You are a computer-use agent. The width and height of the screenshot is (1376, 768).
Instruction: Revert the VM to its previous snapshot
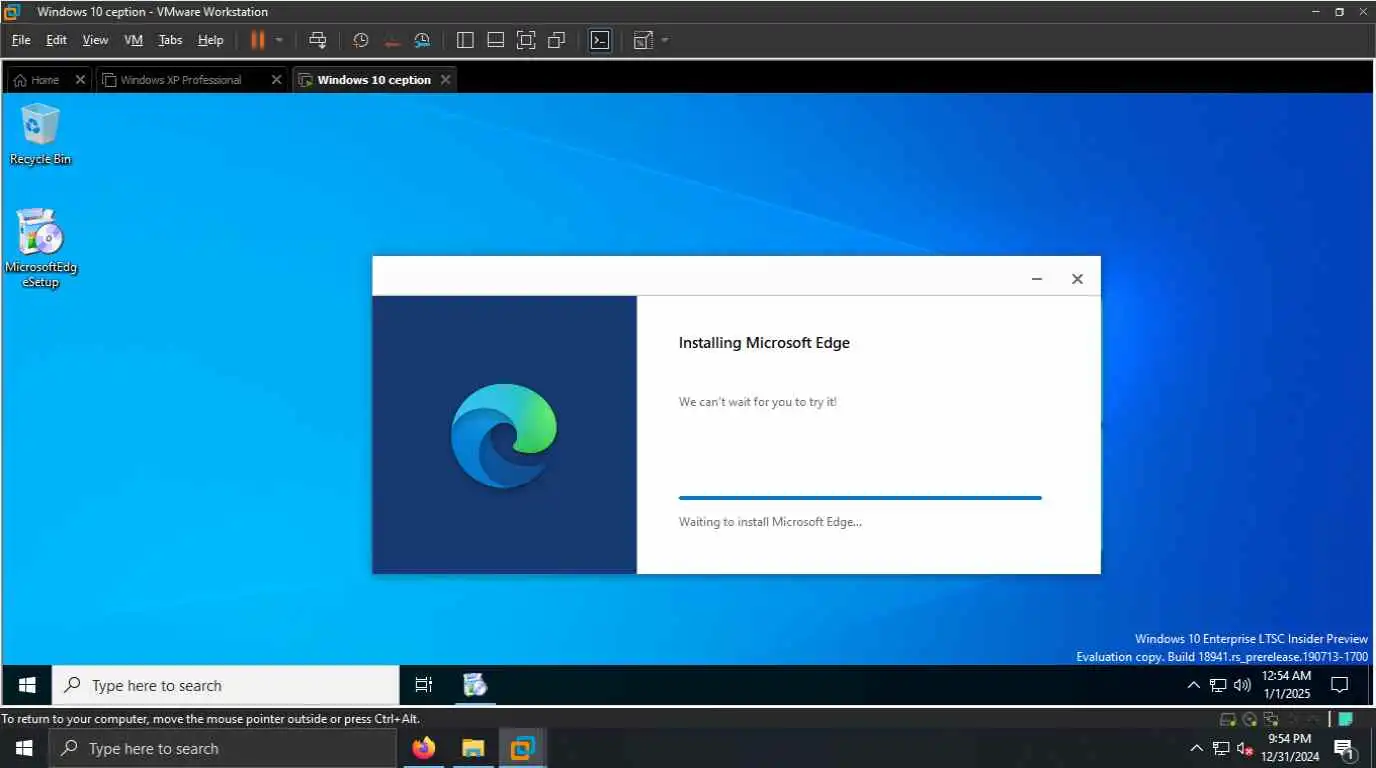[x=392, y=40]
